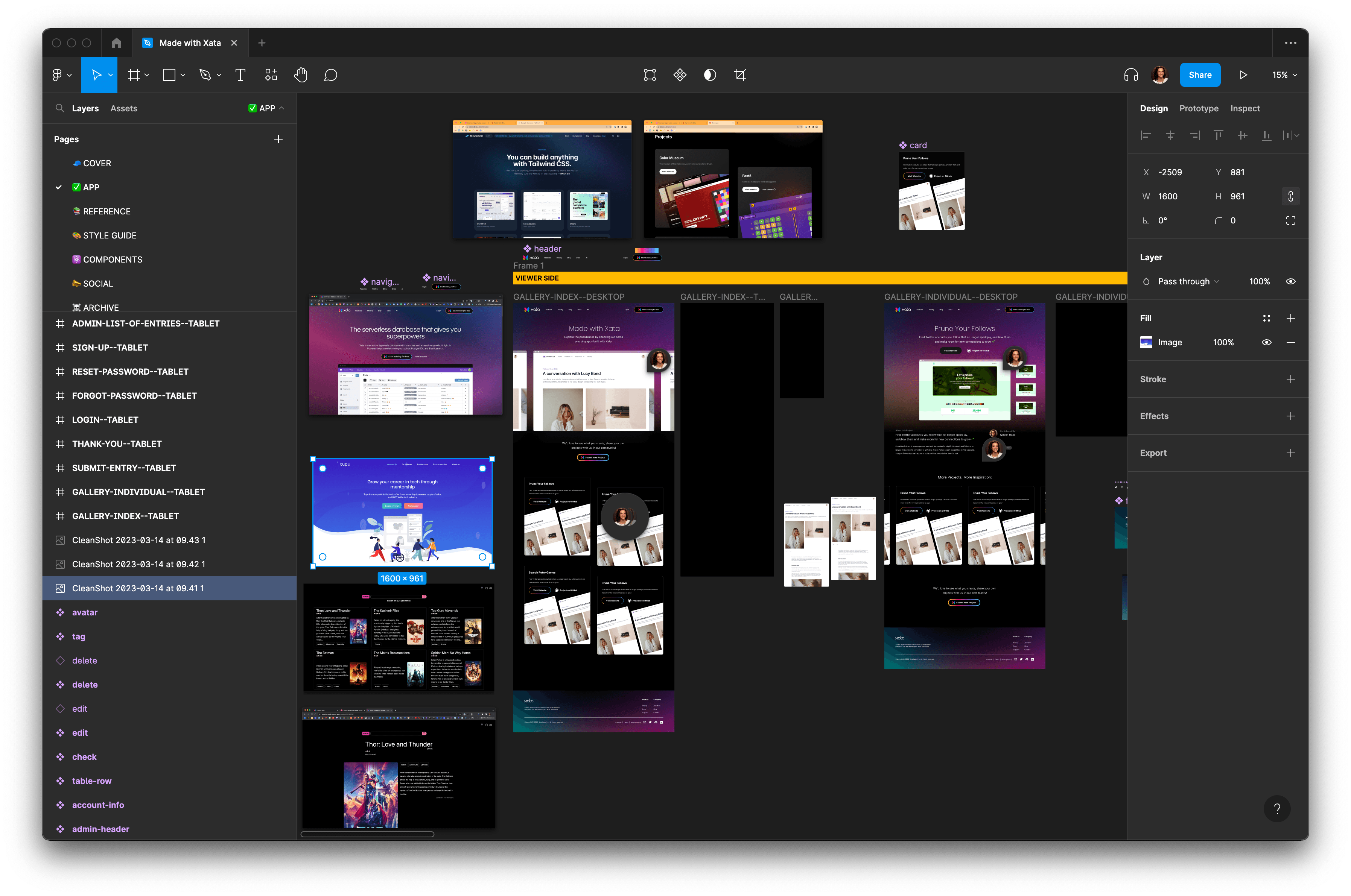Add an effect with the Effects plus button
The height and width of the screenshot is (896, 1351).
(x=1290, y=415)
